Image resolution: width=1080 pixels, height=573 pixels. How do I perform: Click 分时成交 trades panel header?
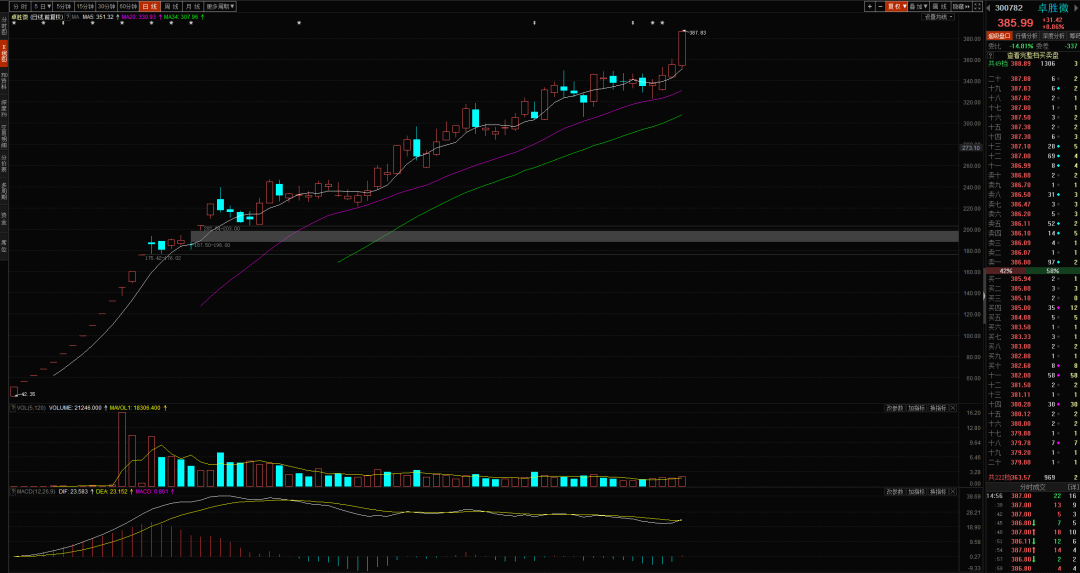click(1032, 487)
